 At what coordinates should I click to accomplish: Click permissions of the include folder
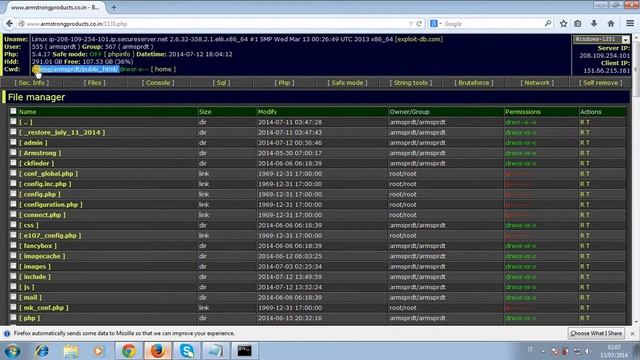tap(520, 277)
